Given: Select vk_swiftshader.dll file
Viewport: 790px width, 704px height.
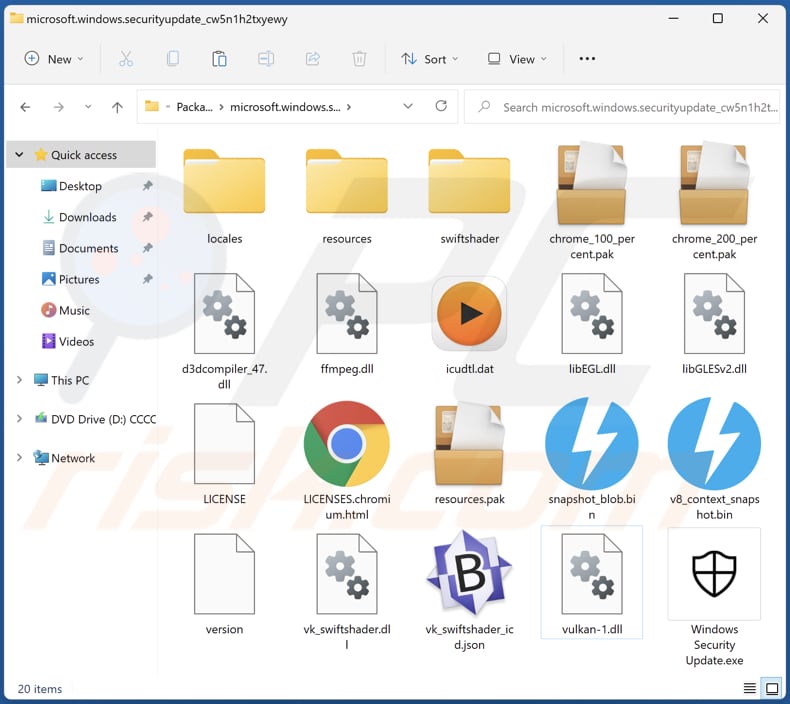Looking at the screenshot, I should tap(347, 592).
